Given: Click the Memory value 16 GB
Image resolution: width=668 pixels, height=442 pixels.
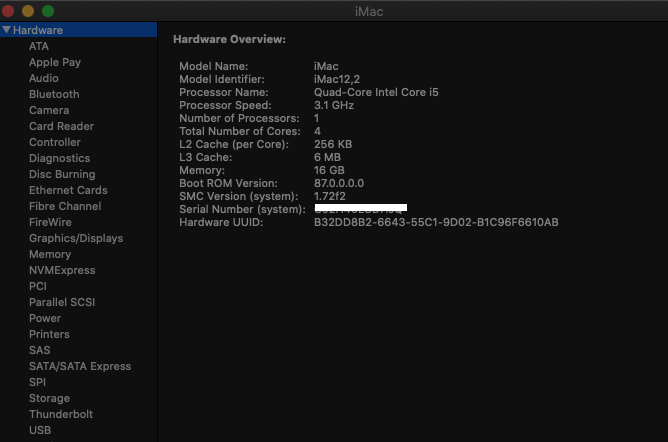Looking at the screenshot, I should click(329, 170).
